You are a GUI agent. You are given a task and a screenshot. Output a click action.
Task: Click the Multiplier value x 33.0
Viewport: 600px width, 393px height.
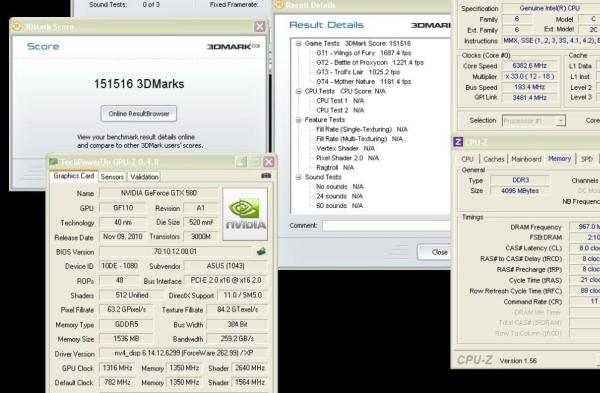tap(530, 77)
